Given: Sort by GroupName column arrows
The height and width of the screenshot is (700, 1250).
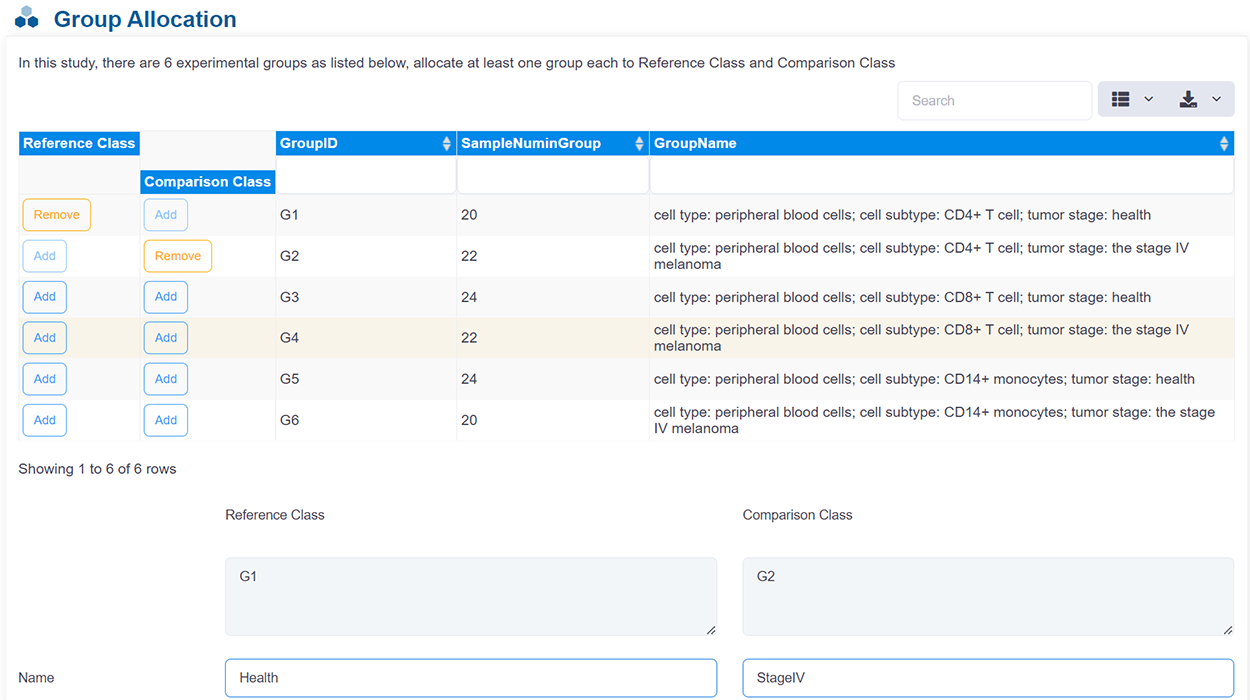Looking at the screenshot, I should point(1223,144).
